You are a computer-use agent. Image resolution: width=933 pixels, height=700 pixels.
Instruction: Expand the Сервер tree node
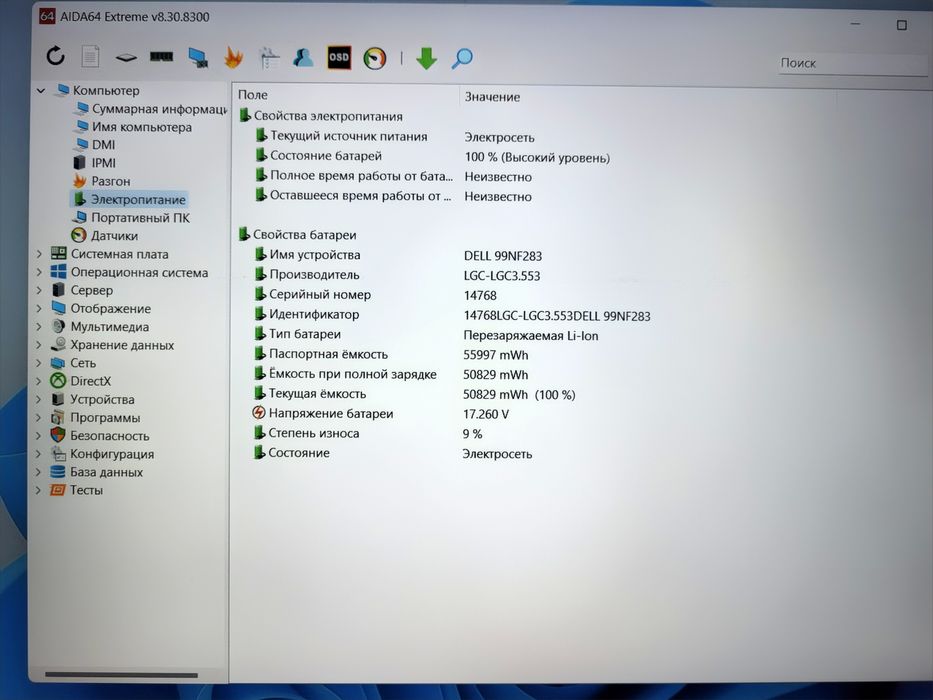click(x=39, y=290)
